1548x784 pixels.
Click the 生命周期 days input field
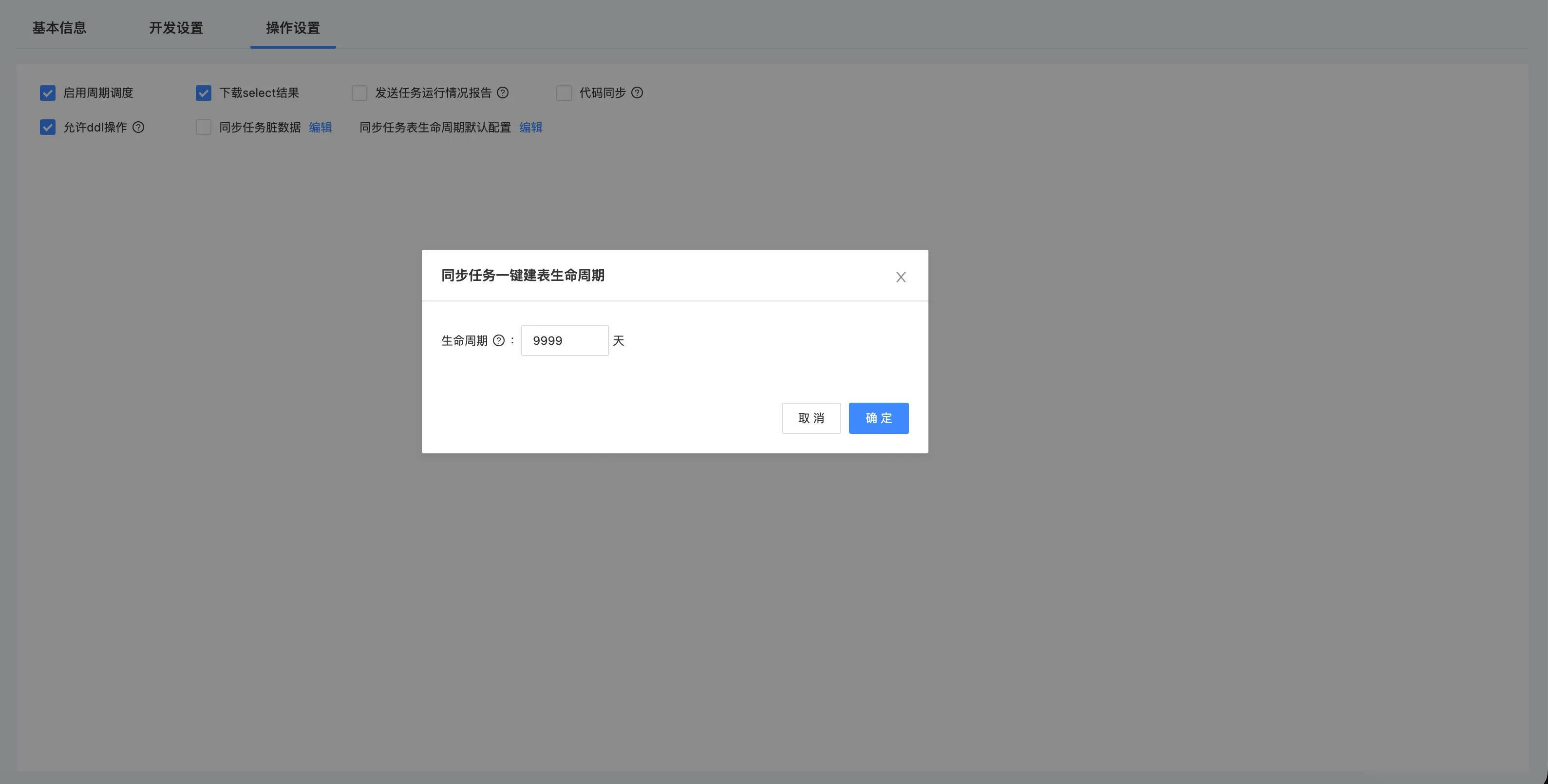tap(564, 341)
